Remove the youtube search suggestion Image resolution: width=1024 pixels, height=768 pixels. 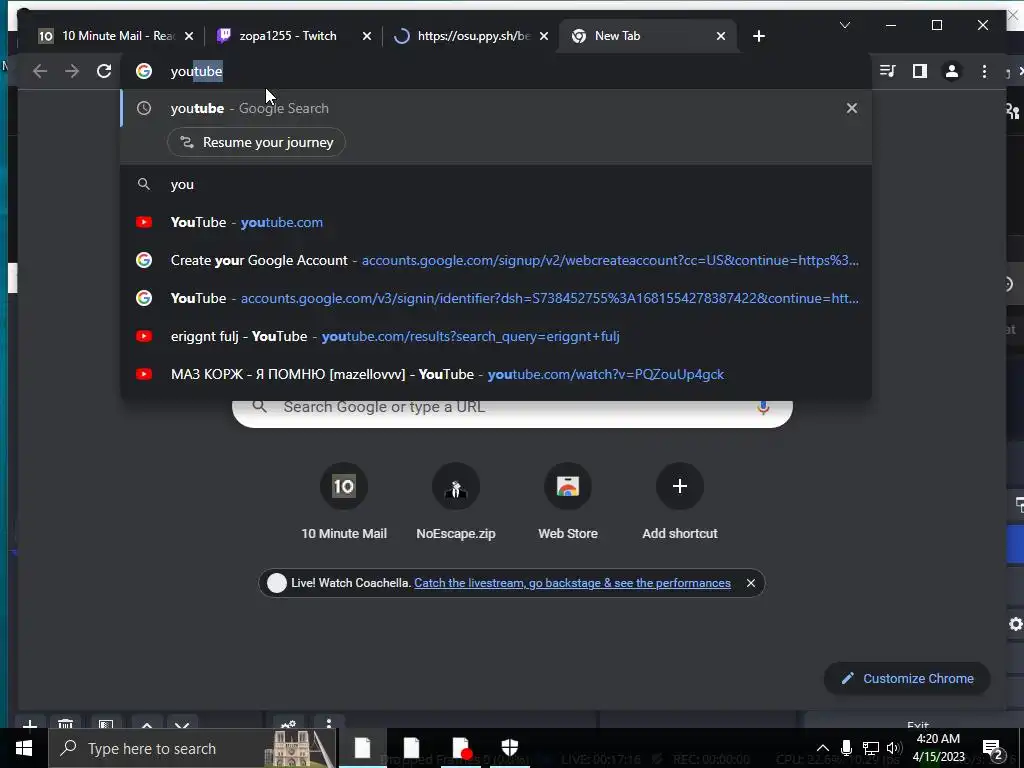[851, 108]
